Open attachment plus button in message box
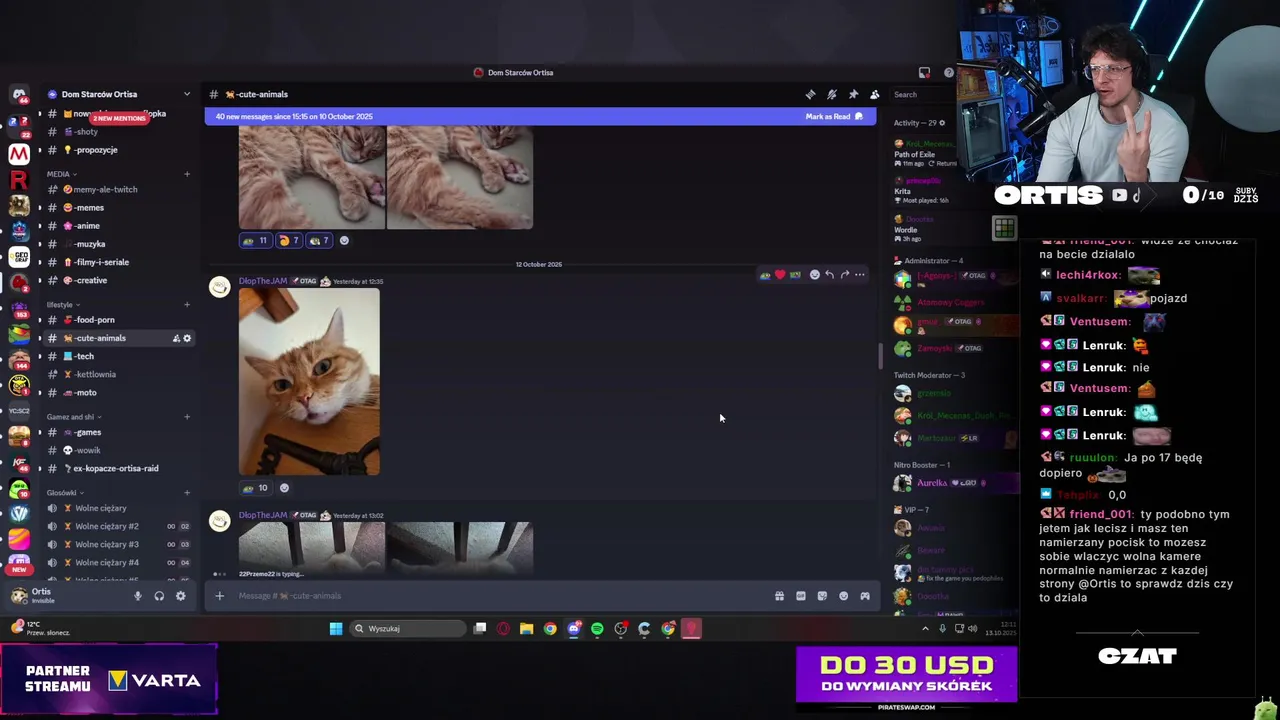The height and width of the screenshot is (720, 1280). [x=219, y=596]
